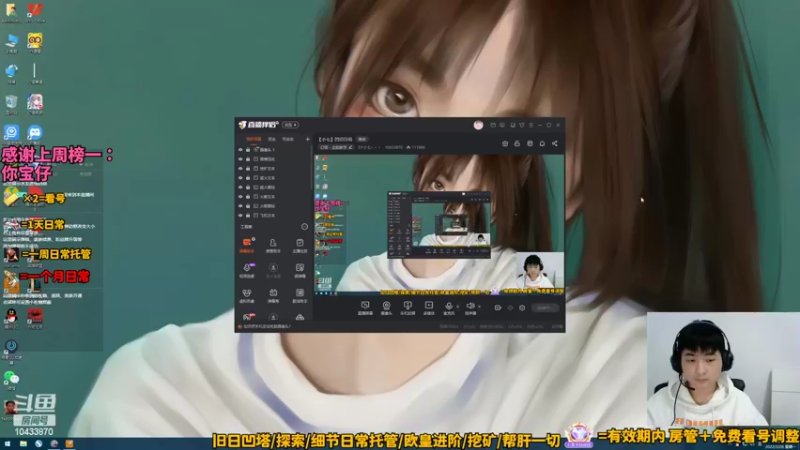Viewport: 800px width, 450px height.
Task: Open the WeChat desktop icon
Action: (x=11, y=380)
